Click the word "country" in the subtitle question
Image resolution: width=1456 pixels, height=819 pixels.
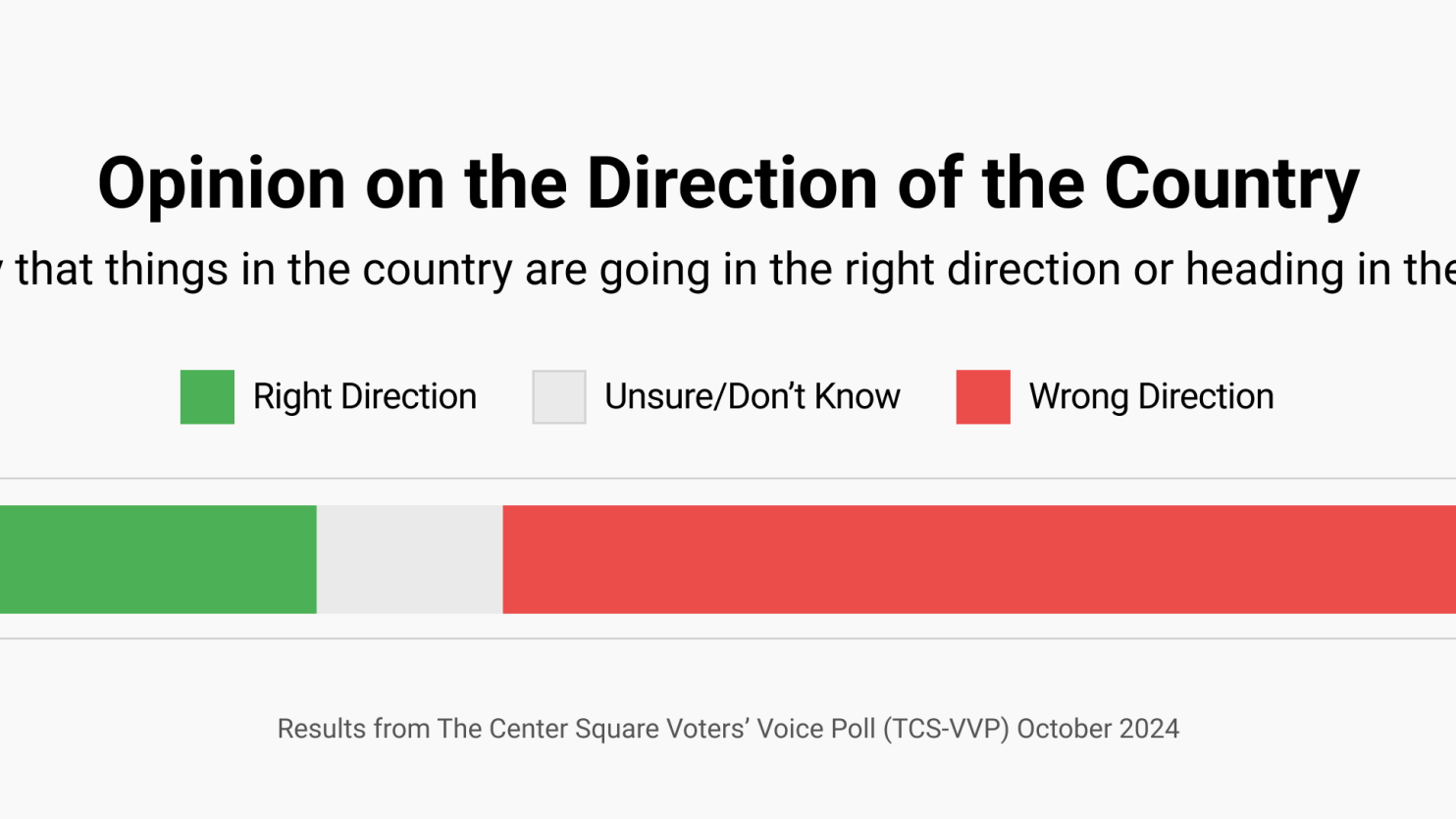pyautogui.click(x=437, y=270)
